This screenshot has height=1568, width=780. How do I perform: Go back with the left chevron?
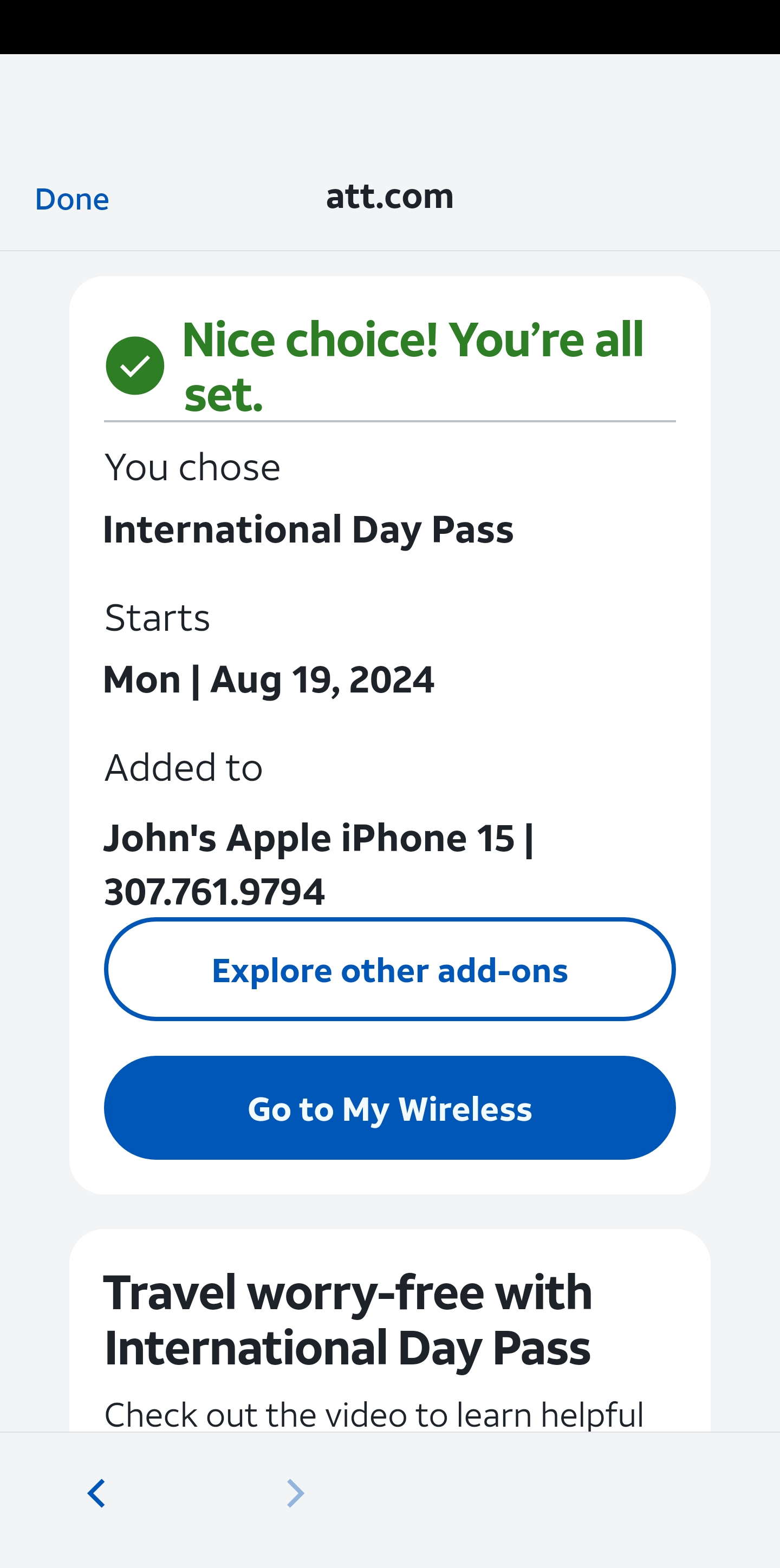click(96, 1493)
